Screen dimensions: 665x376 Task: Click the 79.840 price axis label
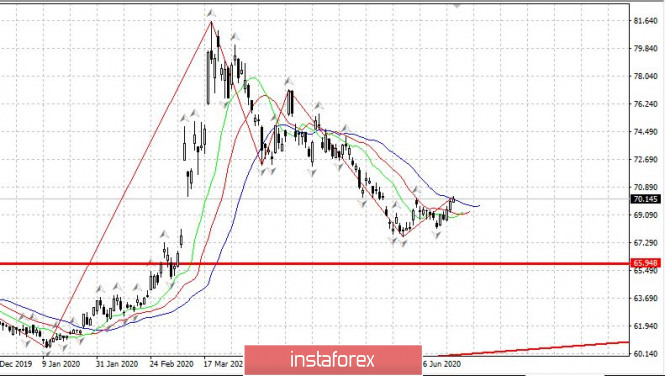645,48
